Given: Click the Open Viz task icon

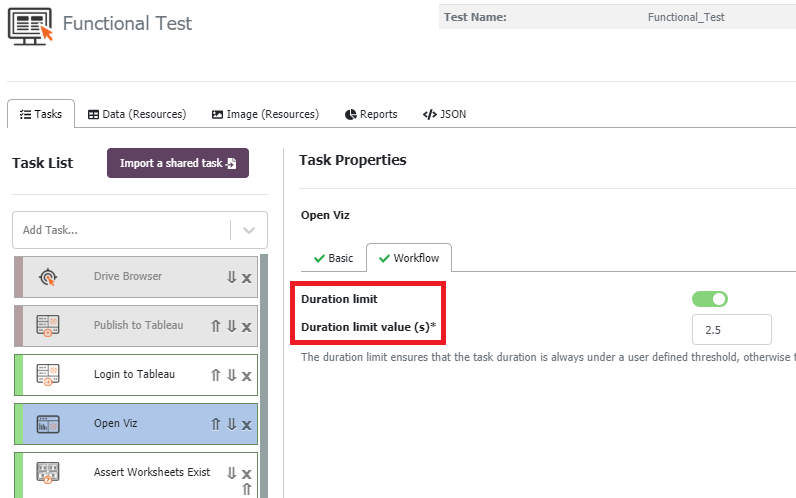Looking at the screenshot, I should pyautogui.click(x=48, y=423).
